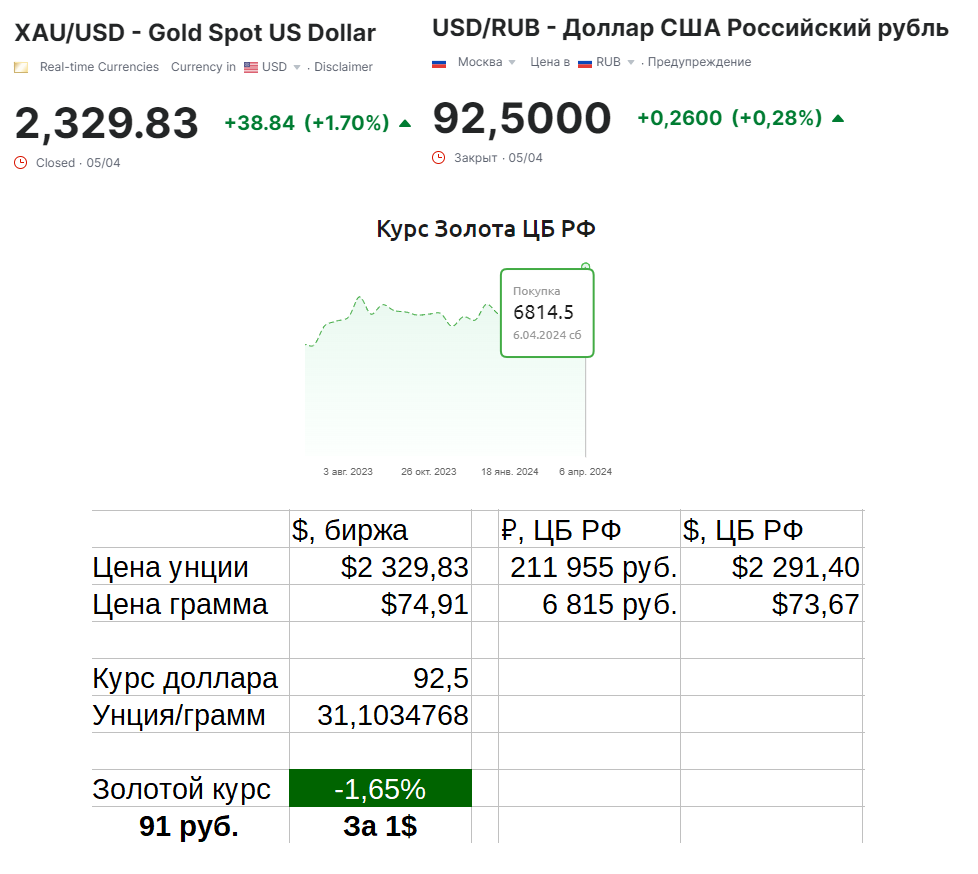Select the green -1,65% cell
978x874 pixels.
point(380,789)
